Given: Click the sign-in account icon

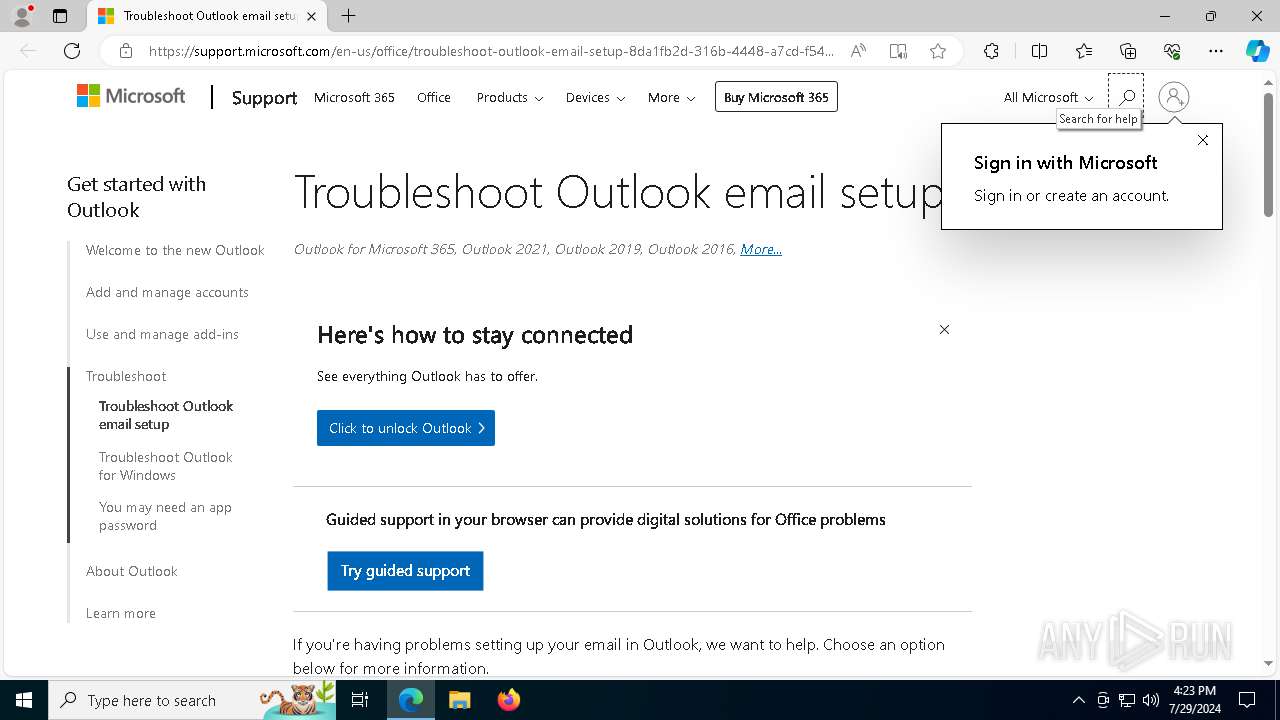Looking at the screenshot, I should pos(1174,97).
